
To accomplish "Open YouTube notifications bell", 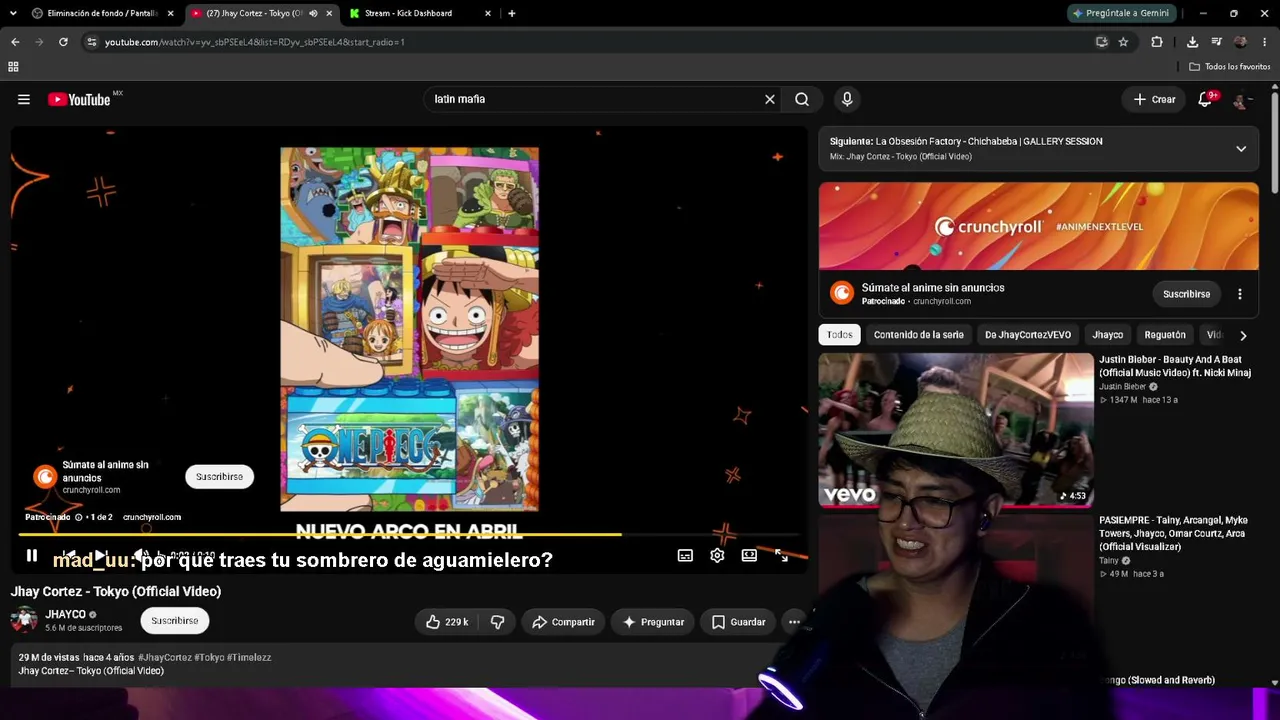I will tap(1206, 99).
